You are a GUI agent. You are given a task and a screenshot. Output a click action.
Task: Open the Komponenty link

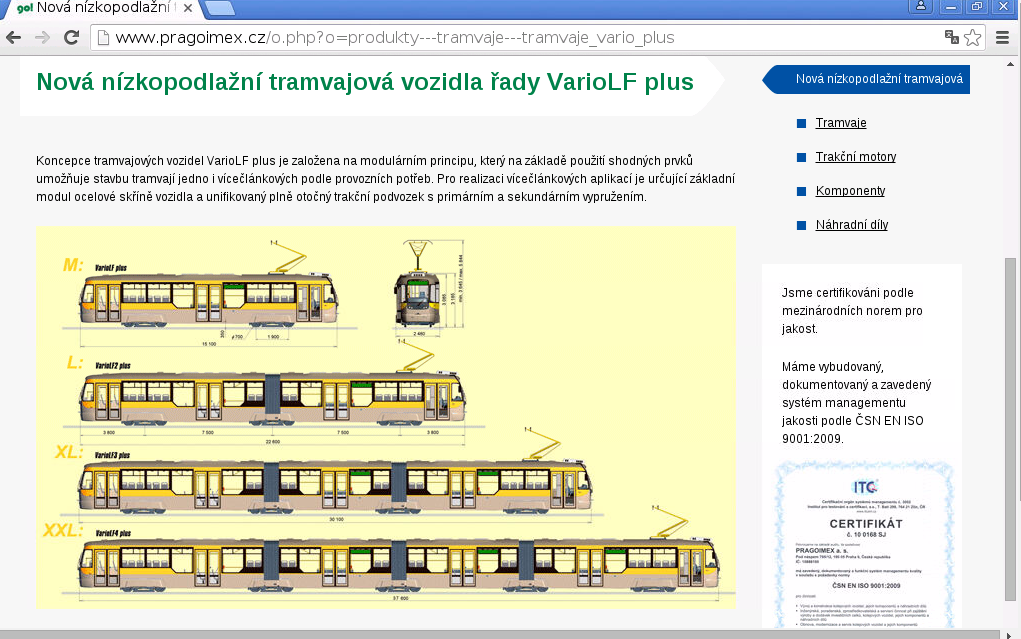coord(850,191)
